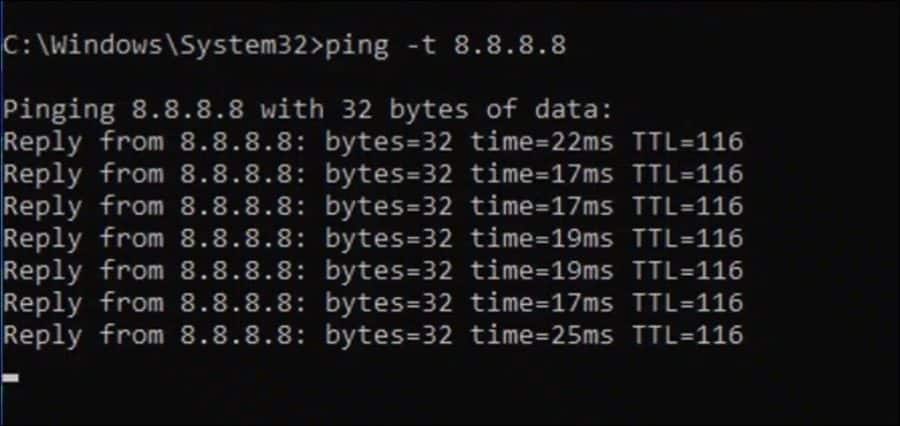Click "time=17ms" in the sixth reply line
900x426 pixels.
point(541,302)
